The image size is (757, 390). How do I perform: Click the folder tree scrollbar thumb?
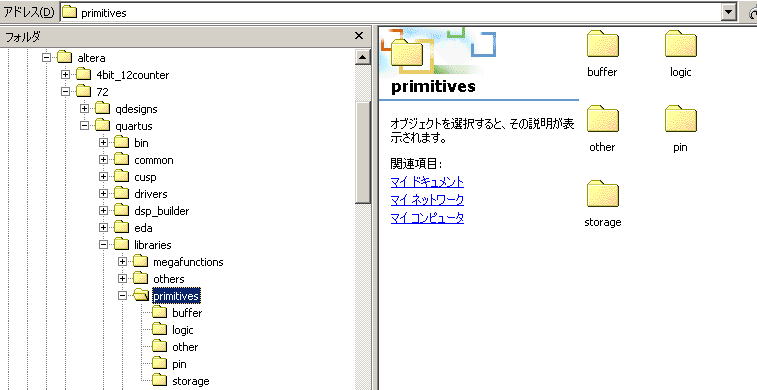[x=363, y=152]
